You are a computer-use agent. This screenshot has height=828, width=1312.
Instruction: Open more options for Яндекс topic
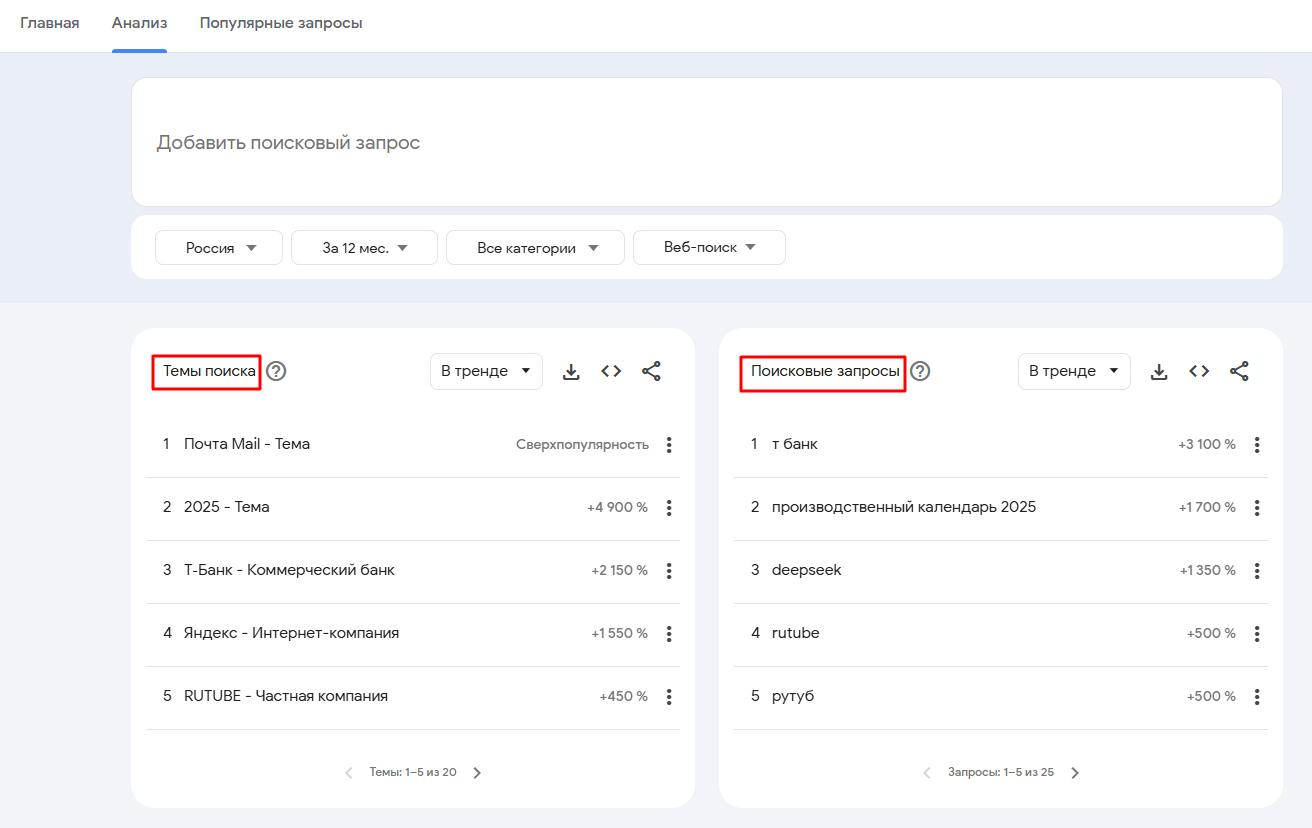[669, 634]
